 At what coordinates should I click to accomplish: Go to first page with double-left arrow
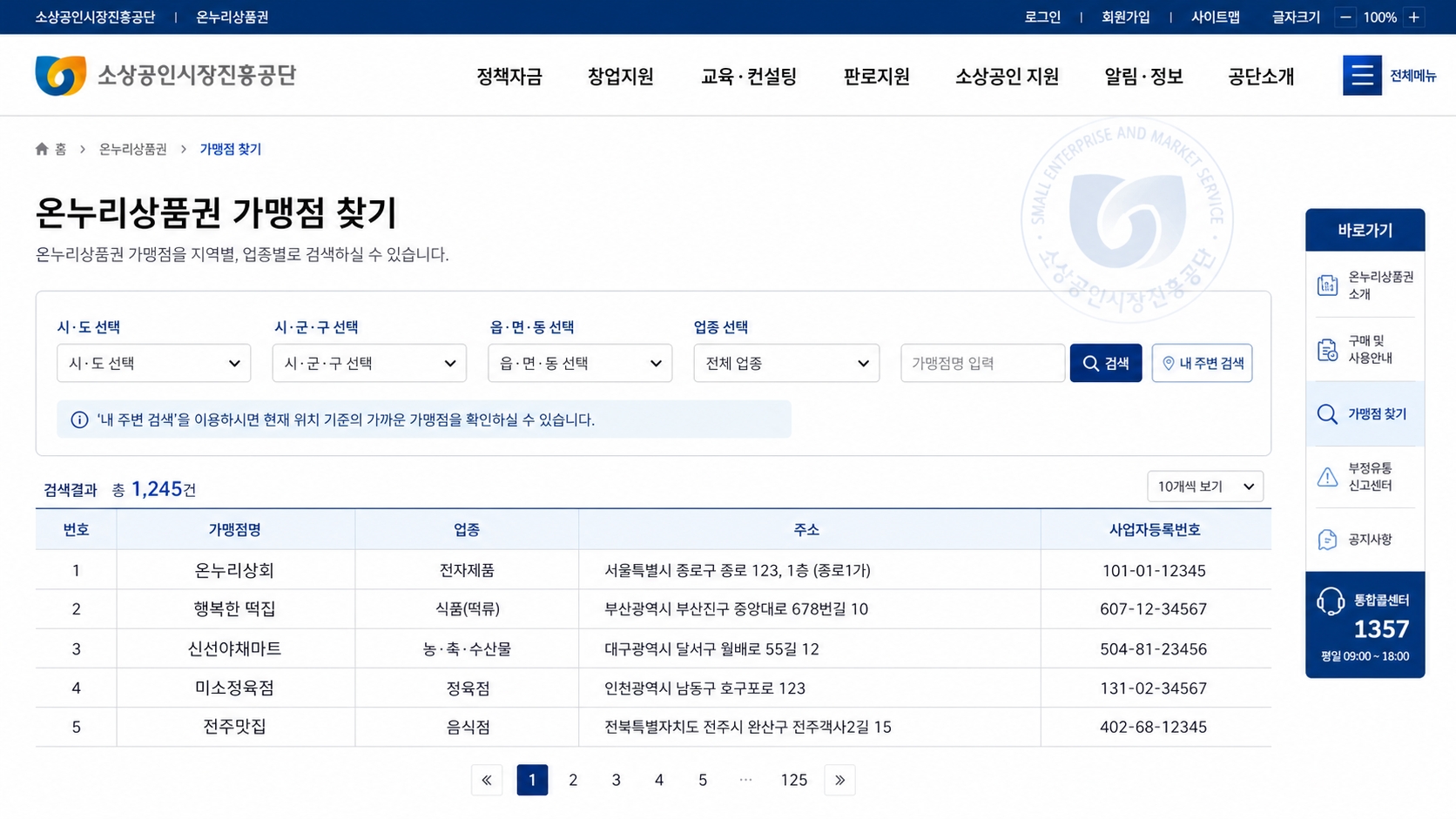[x=487, y=780]
